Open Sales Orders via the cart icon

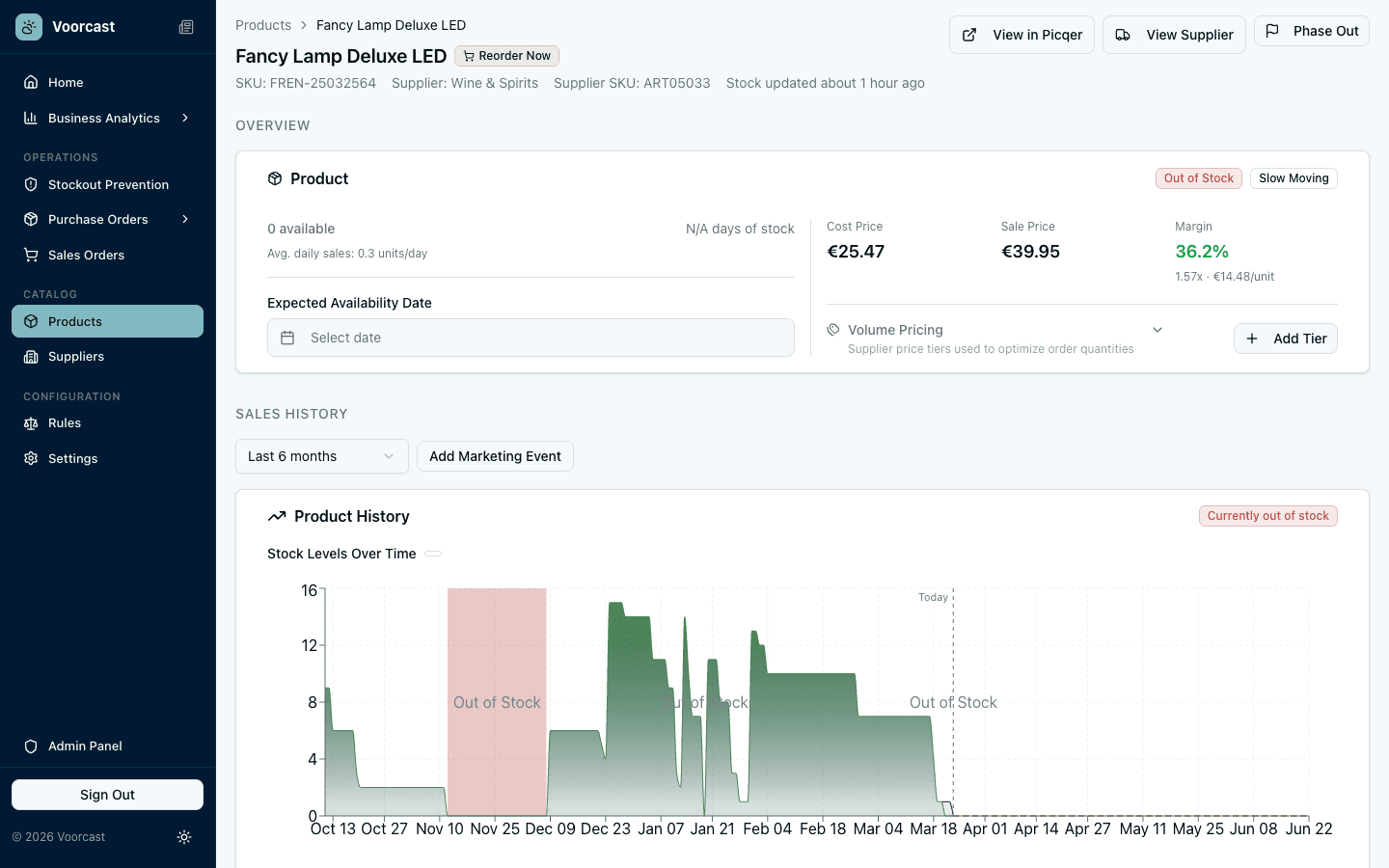tap(31, 255)
